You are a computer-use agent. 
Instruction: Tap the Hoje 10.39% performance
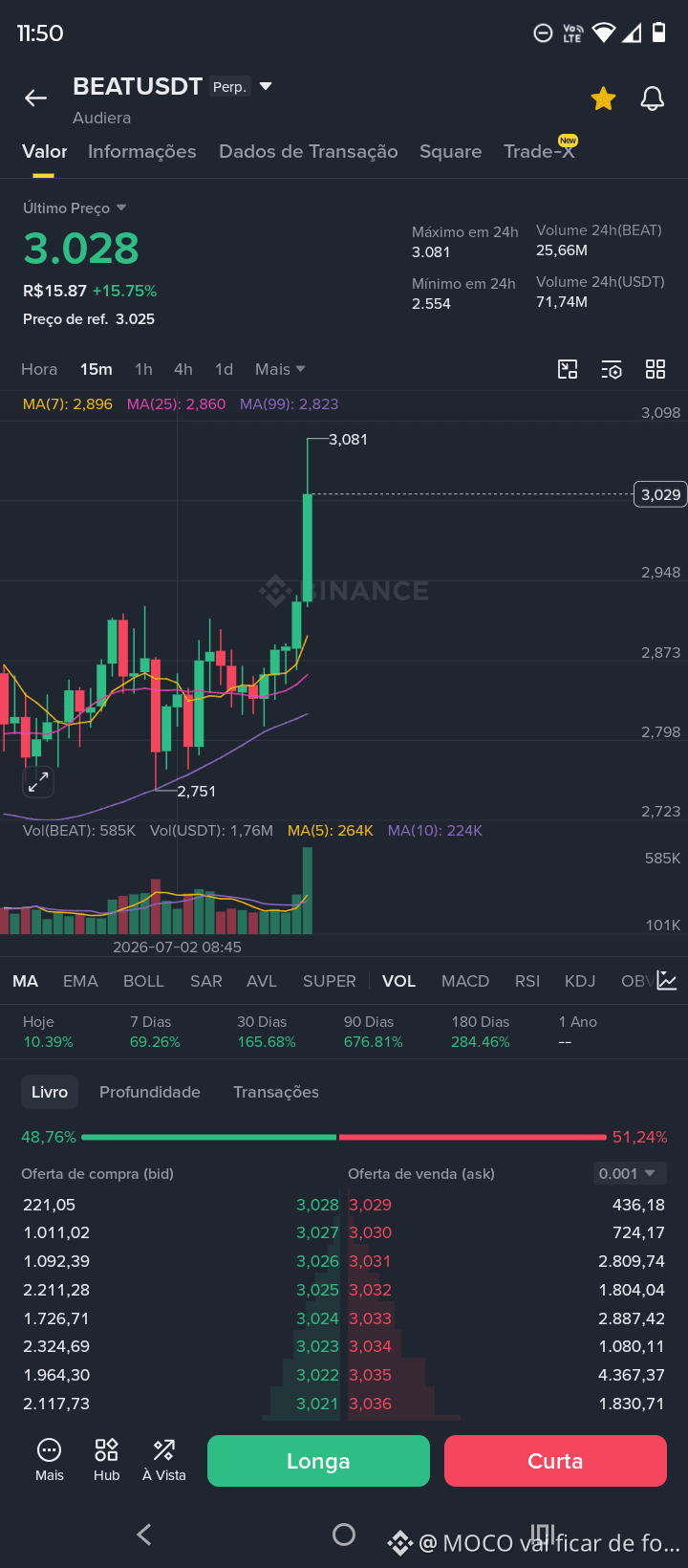(x=48, y=1032)
